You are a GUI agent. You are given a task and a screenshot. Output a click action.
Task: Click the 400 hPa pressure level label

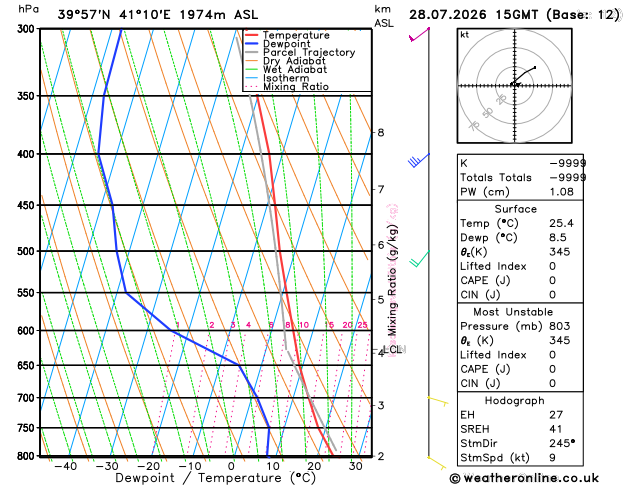(28, 154)
